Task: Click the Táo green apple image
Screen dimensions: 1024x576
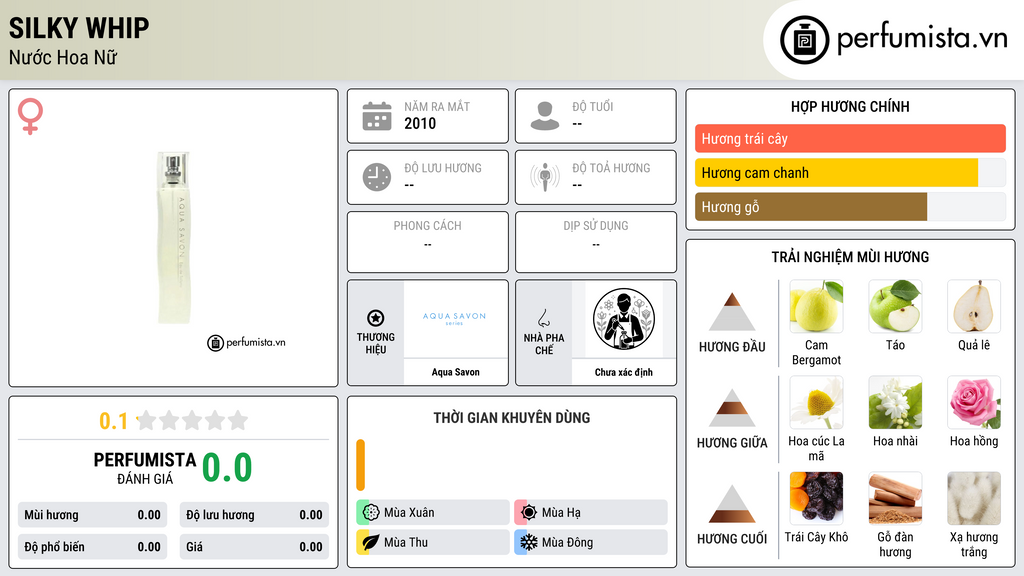Action: [x=895, y=306]
